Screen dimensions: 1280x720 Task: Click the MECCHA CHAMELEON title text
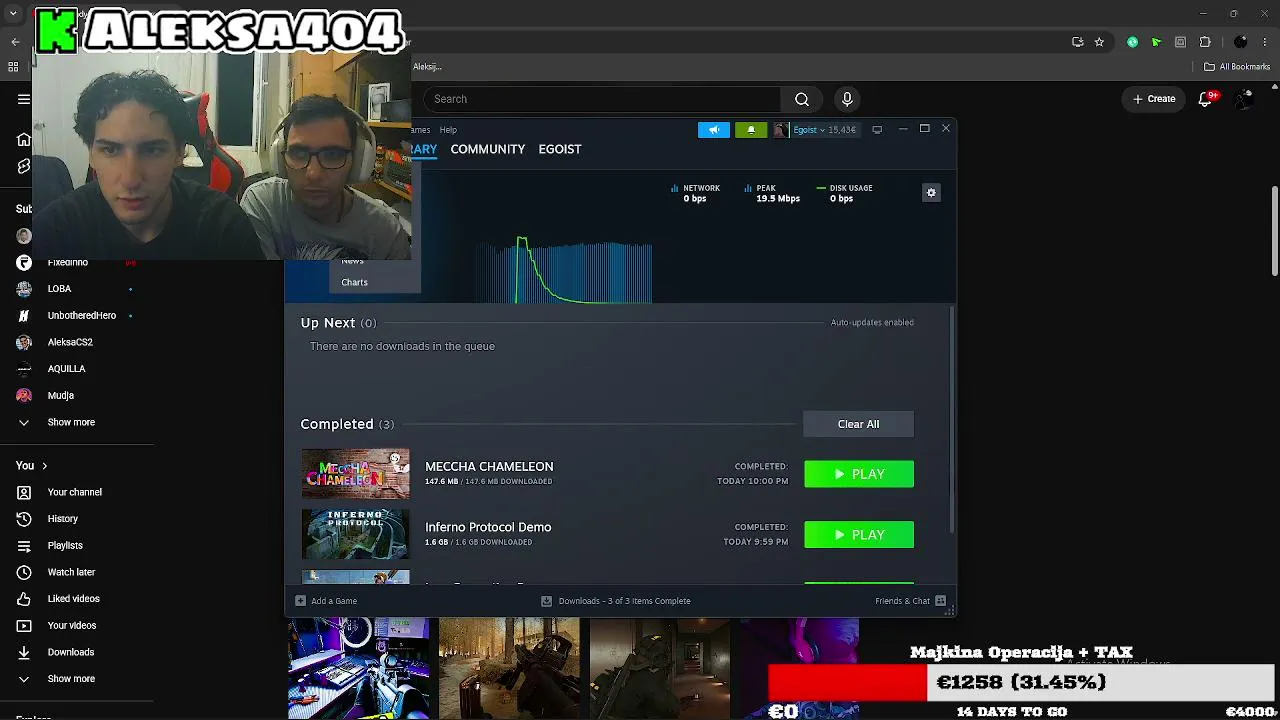pos(489,466)
